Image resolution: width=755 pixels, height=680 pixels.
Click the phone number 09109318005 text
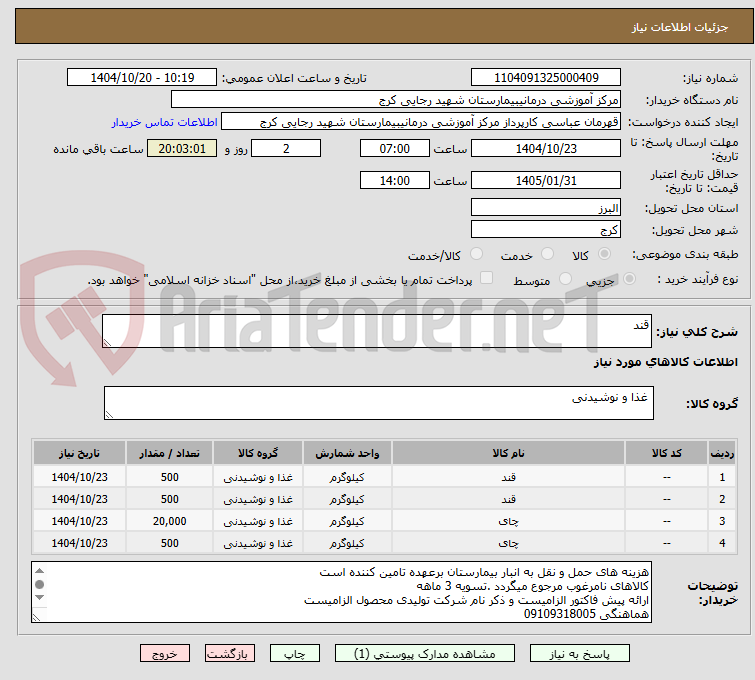coord(560,614)
